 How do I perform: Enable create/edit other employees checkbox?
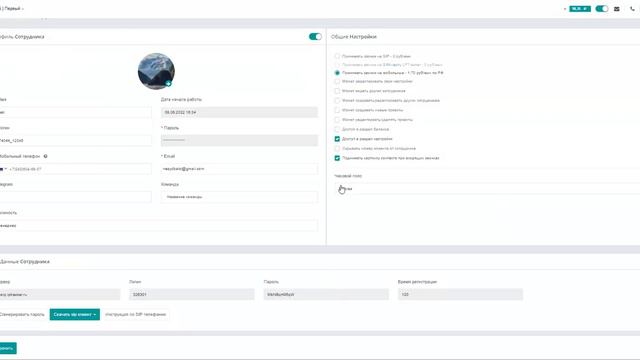337,100
